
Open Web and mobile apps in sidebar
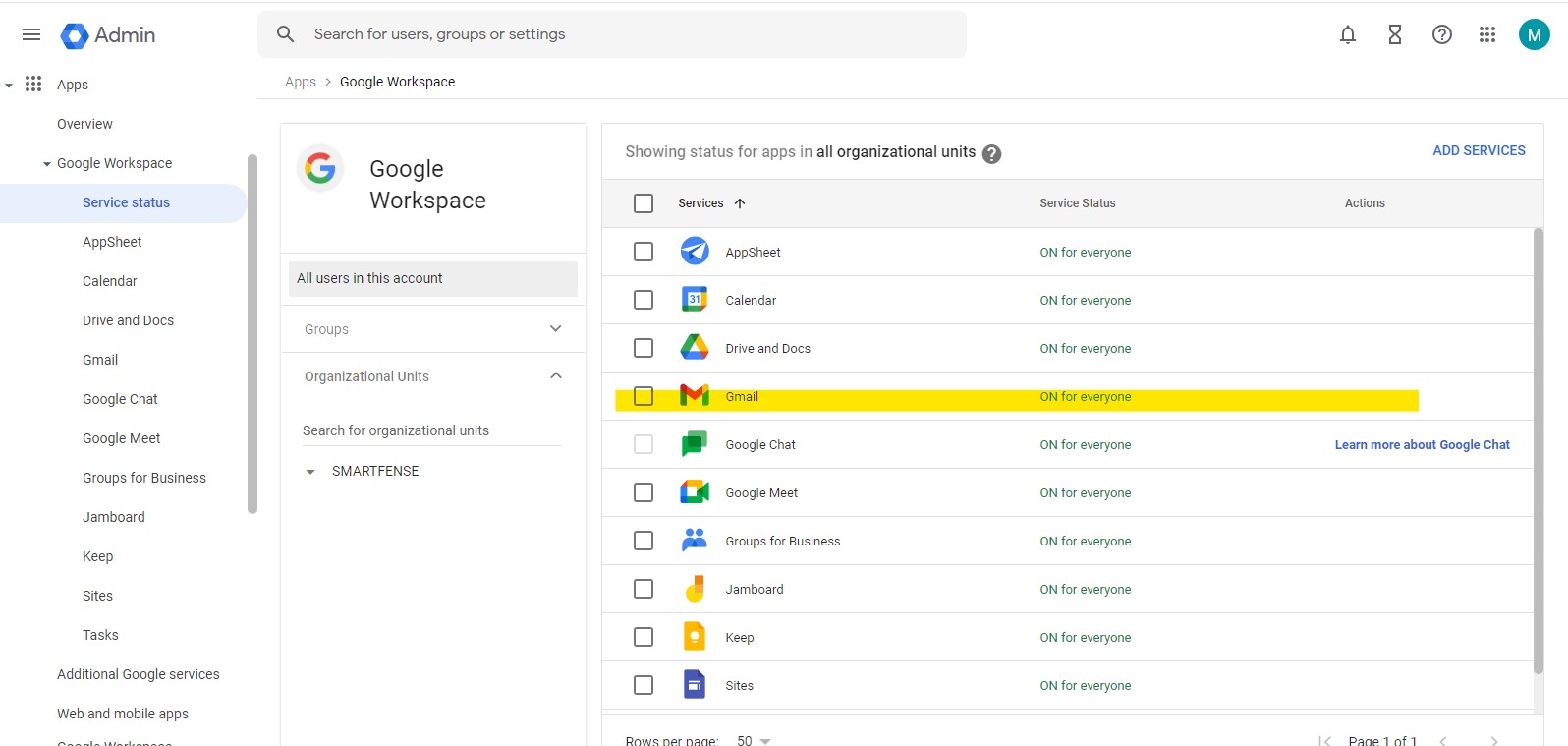pyautogui.click(x=123, y=714)
